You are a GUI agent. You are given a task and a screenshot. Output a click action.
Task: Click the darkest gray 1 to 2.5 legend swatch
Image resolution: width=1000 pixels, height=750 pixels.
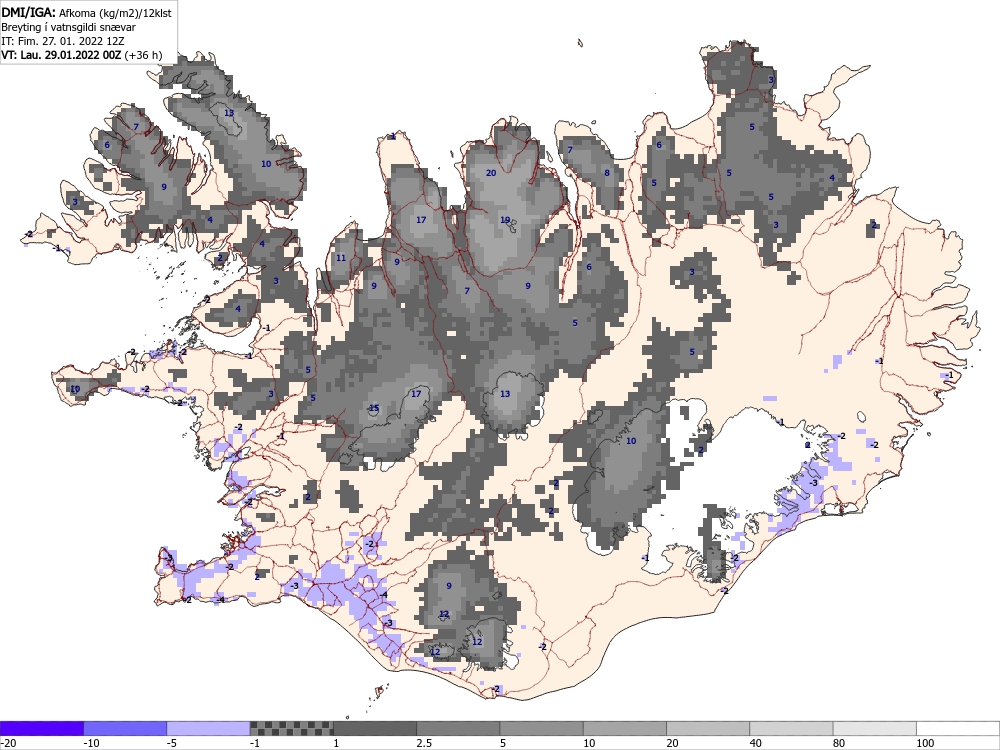point(375,728)
